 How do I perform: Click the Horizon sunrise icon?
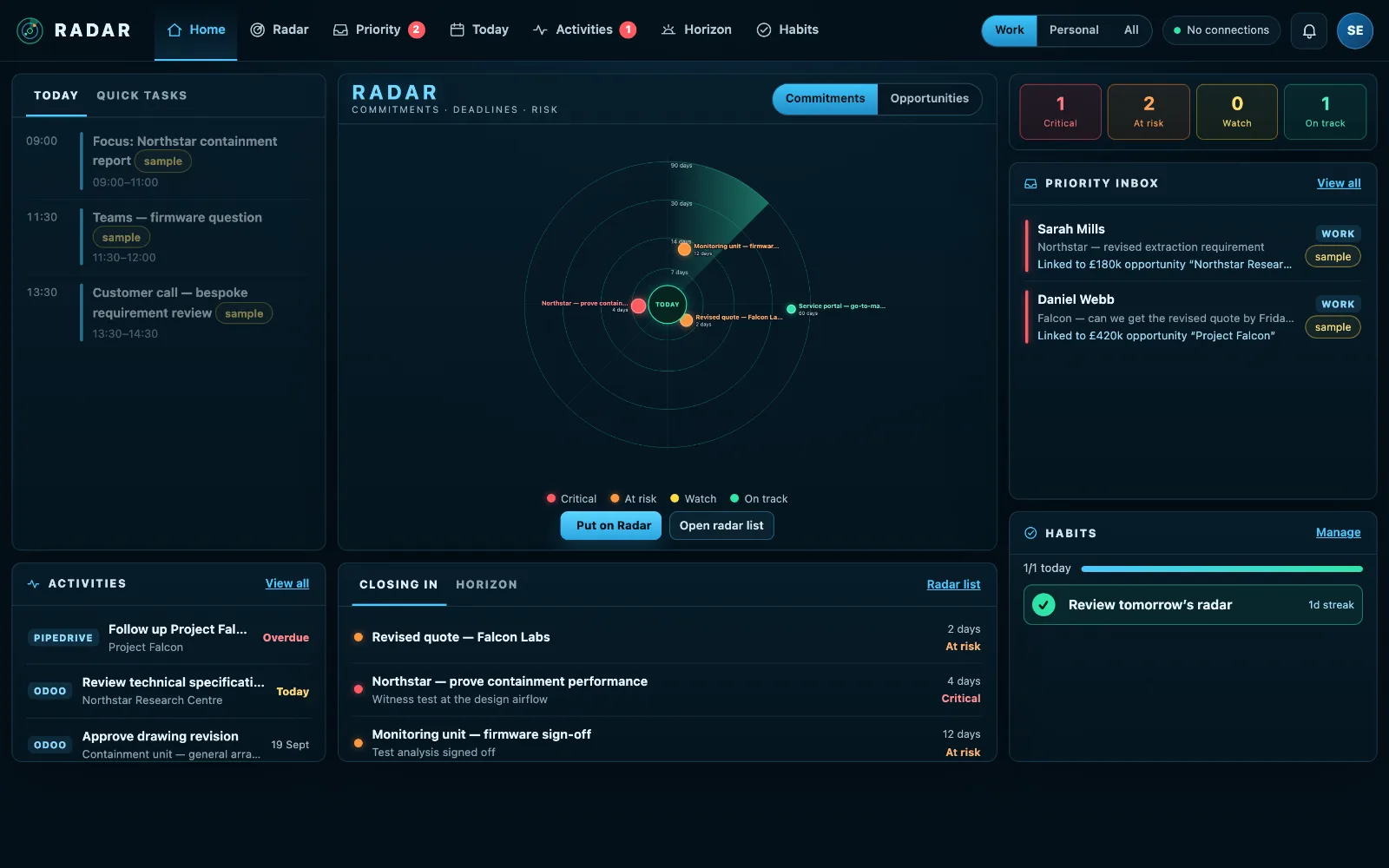pos(668,30)
